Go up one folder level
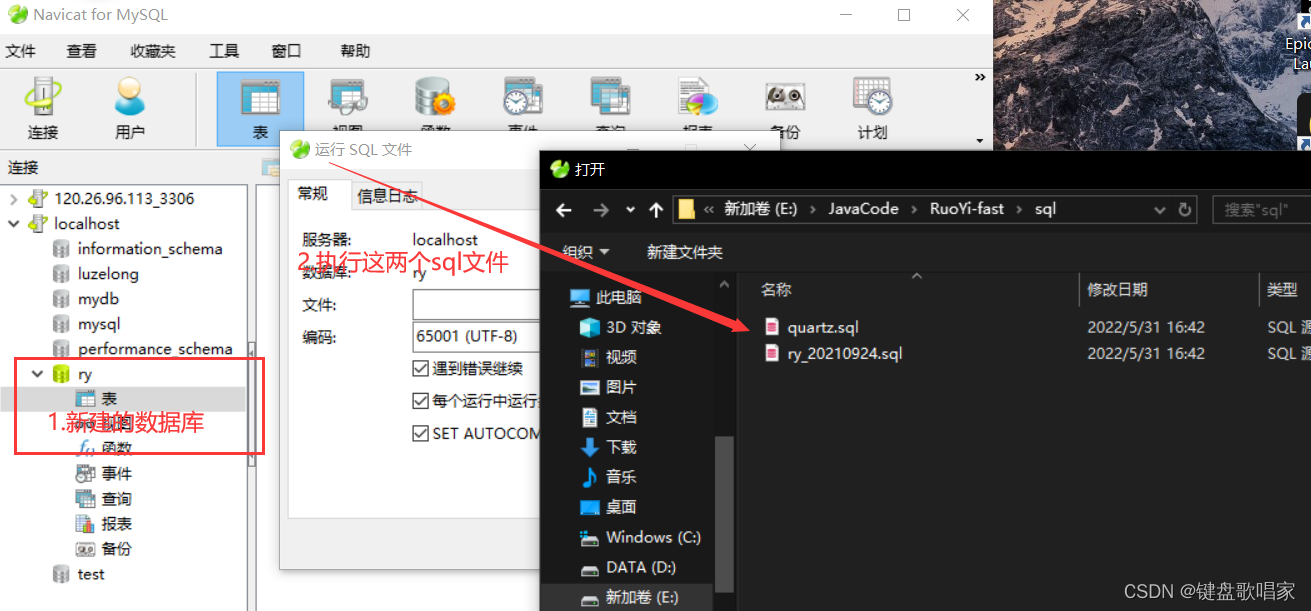The image size is (1311, 611). point(656,209)
